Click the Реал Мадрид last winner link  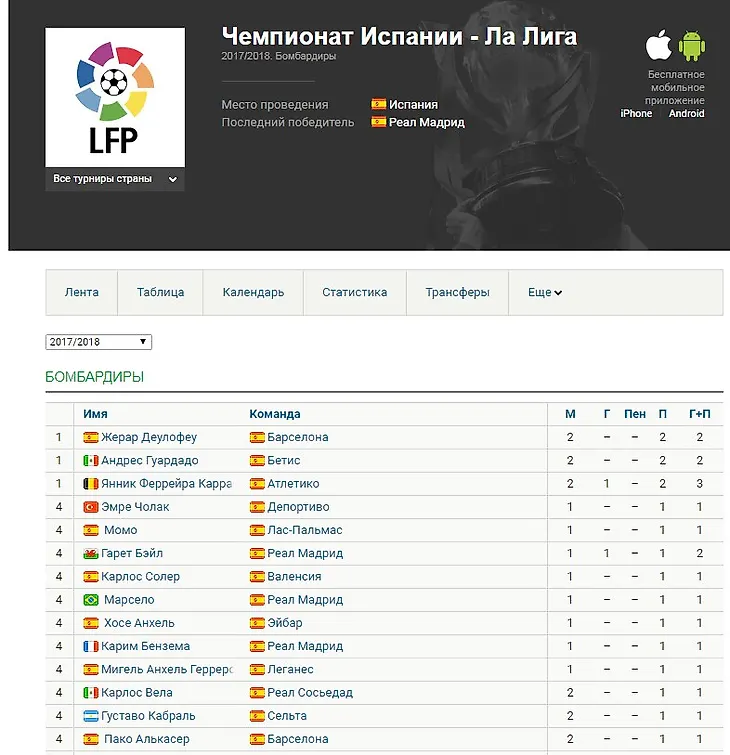tap(427, 122)
